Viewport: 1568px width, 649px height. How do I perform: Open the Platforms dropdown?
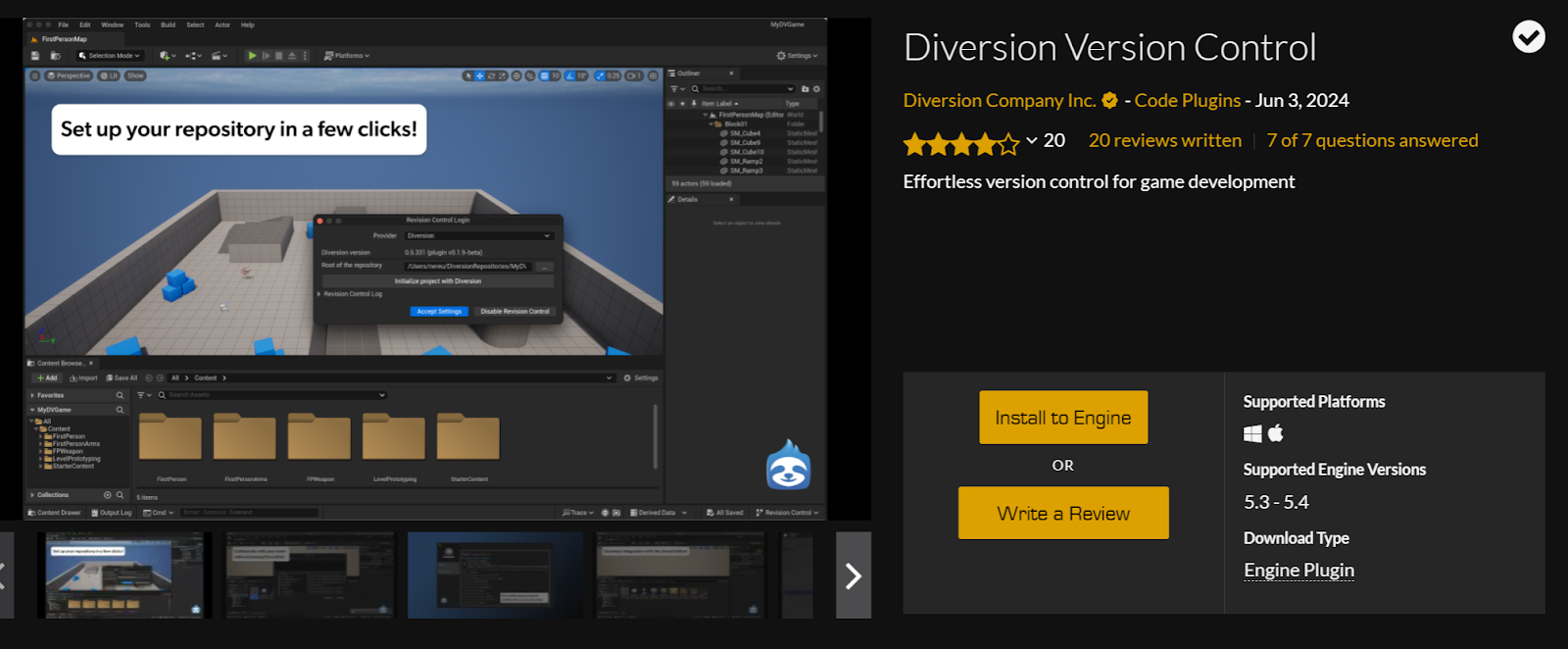click(x=347, y=56)
